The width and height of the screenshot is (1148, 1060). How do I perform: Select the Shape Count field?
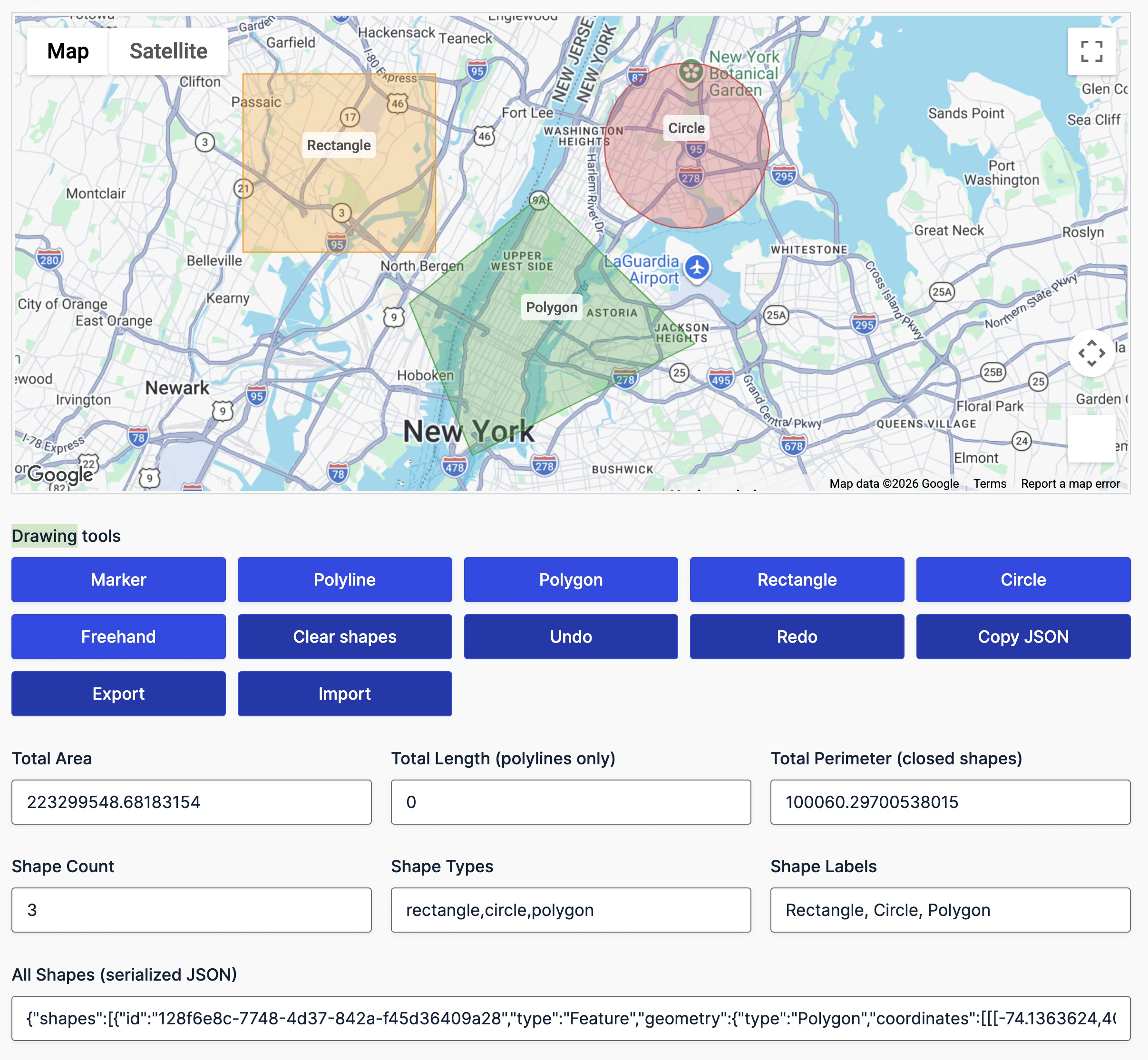tap(192, 910)
